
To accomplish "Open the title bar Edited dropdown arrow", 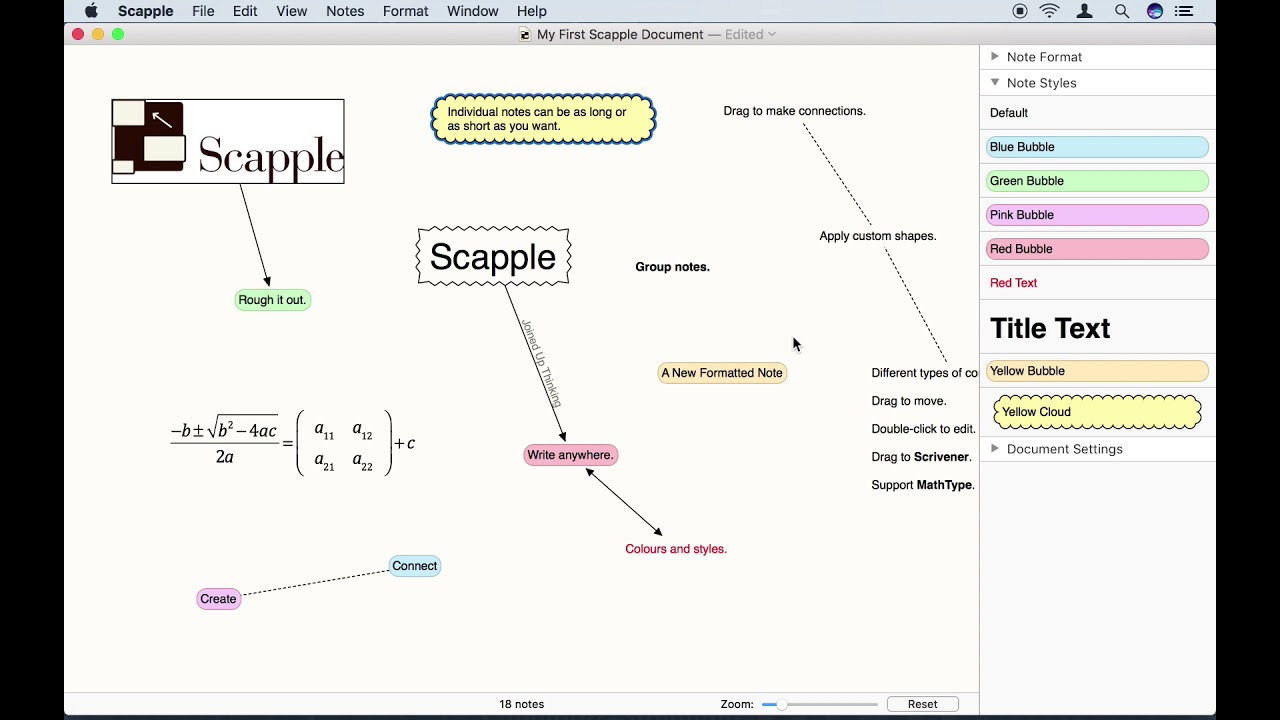I will pyautogui.click(x=771, y=35).
